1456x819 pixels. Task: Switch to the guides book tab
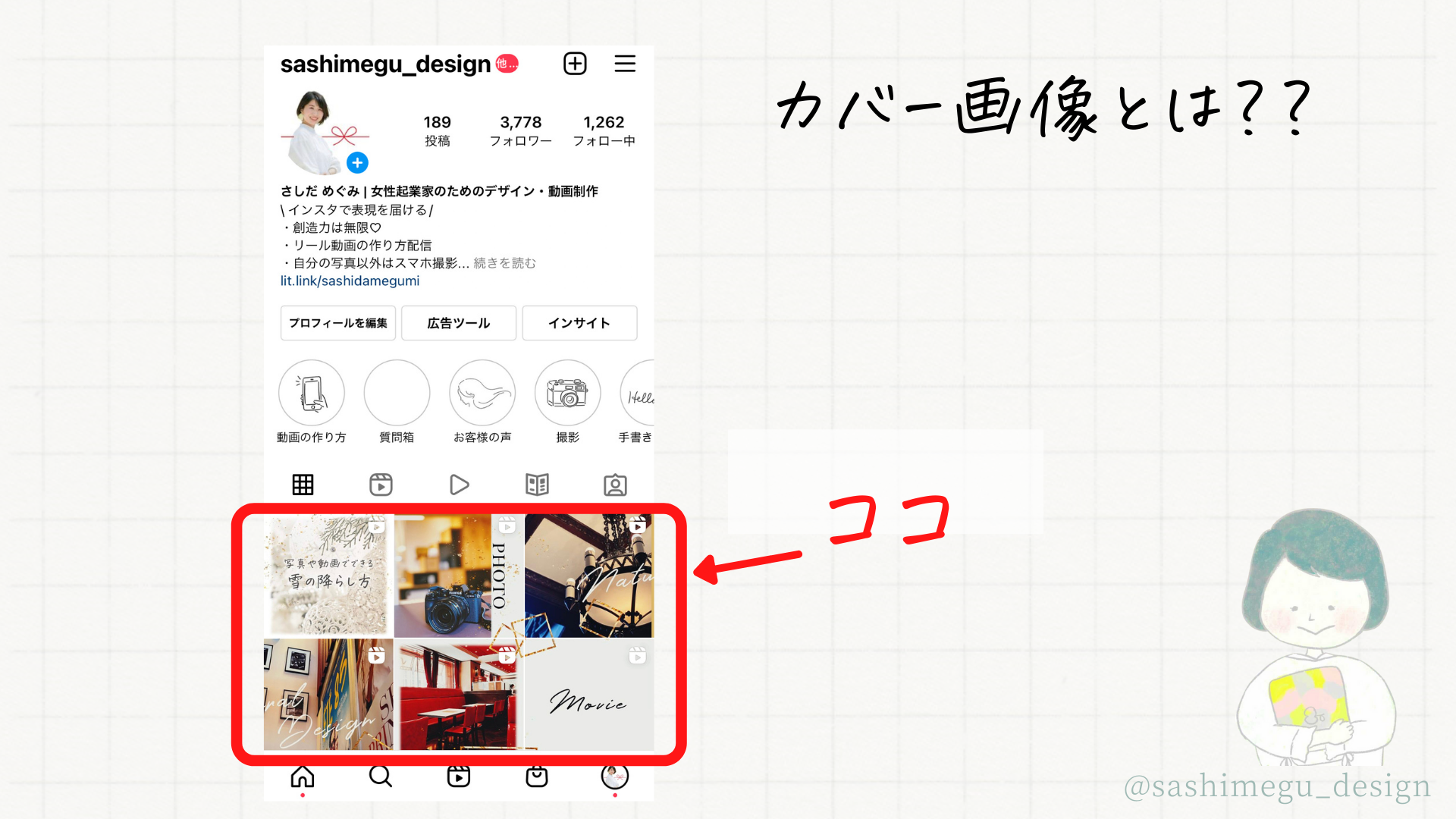pos(537,485)
